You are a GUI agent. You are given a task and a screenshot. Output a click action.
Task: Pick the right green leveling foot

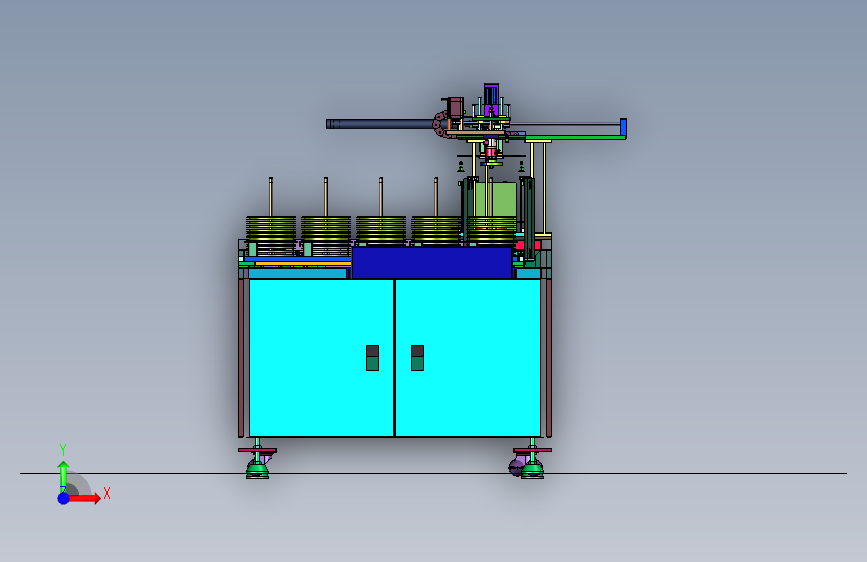coord(532,470)
